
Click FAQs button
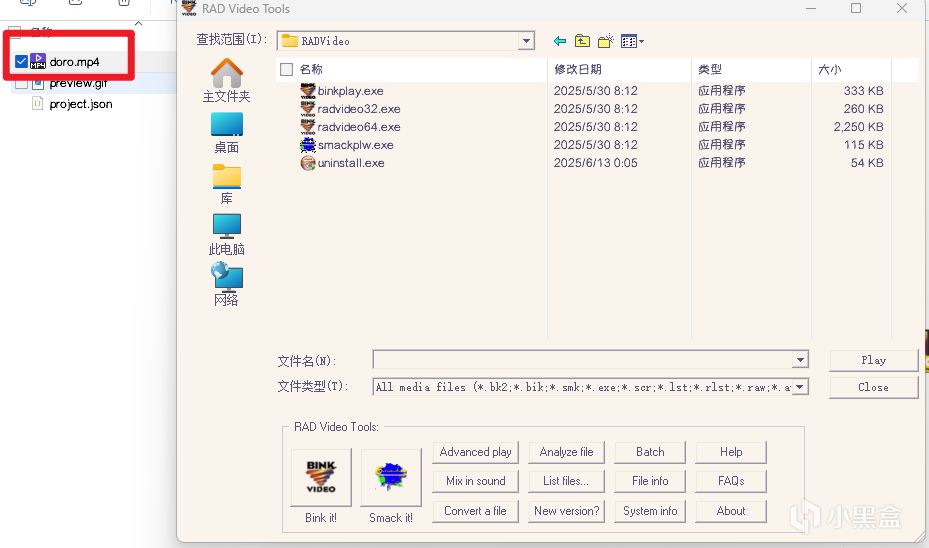point(731,481)
